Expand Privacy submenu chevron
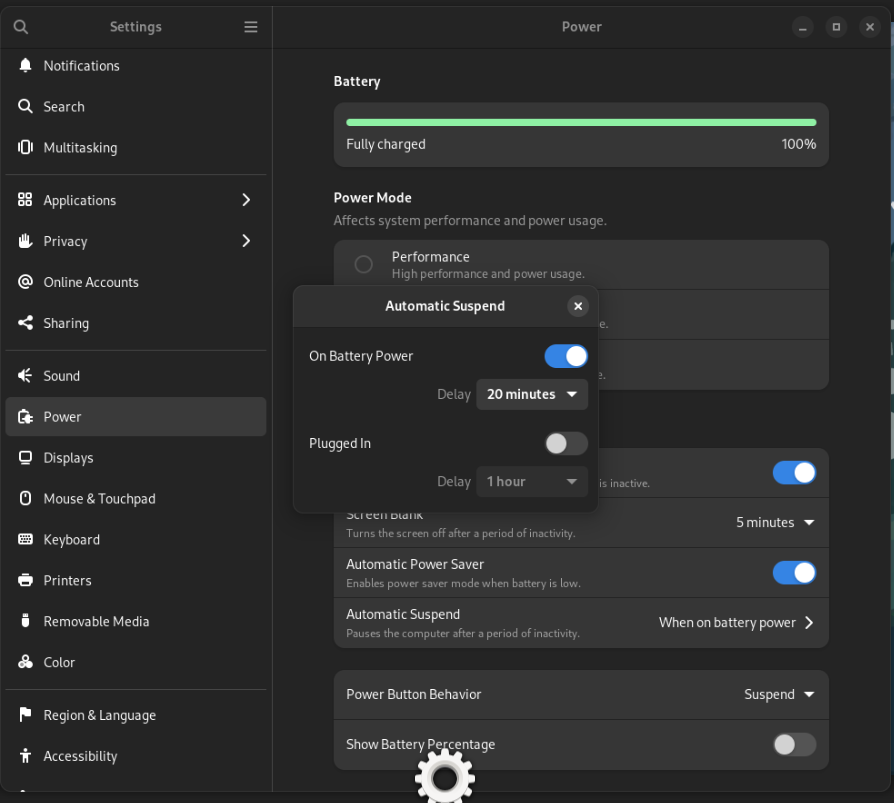Screen dimensions: 894x803 pyautogui.click(x=246, y=241)
